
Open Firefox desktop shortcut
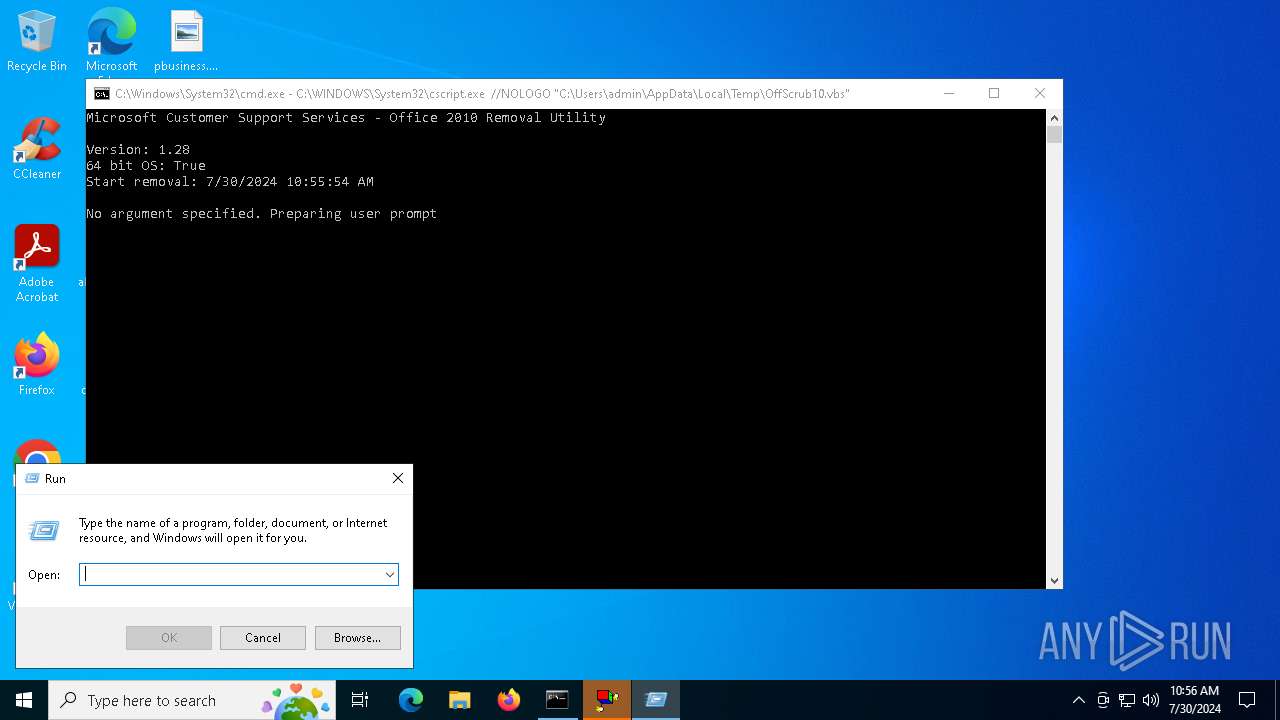tap(37, 365)
